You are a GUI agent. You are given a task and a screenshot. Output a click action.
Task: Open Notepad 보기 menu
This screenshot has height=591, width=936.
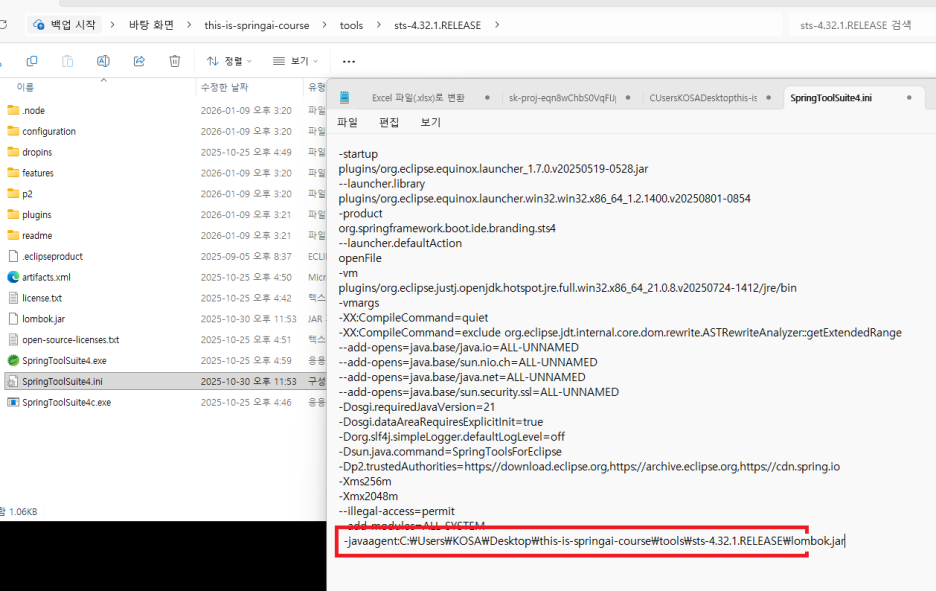pyautogui.click(x=430, y=122)
